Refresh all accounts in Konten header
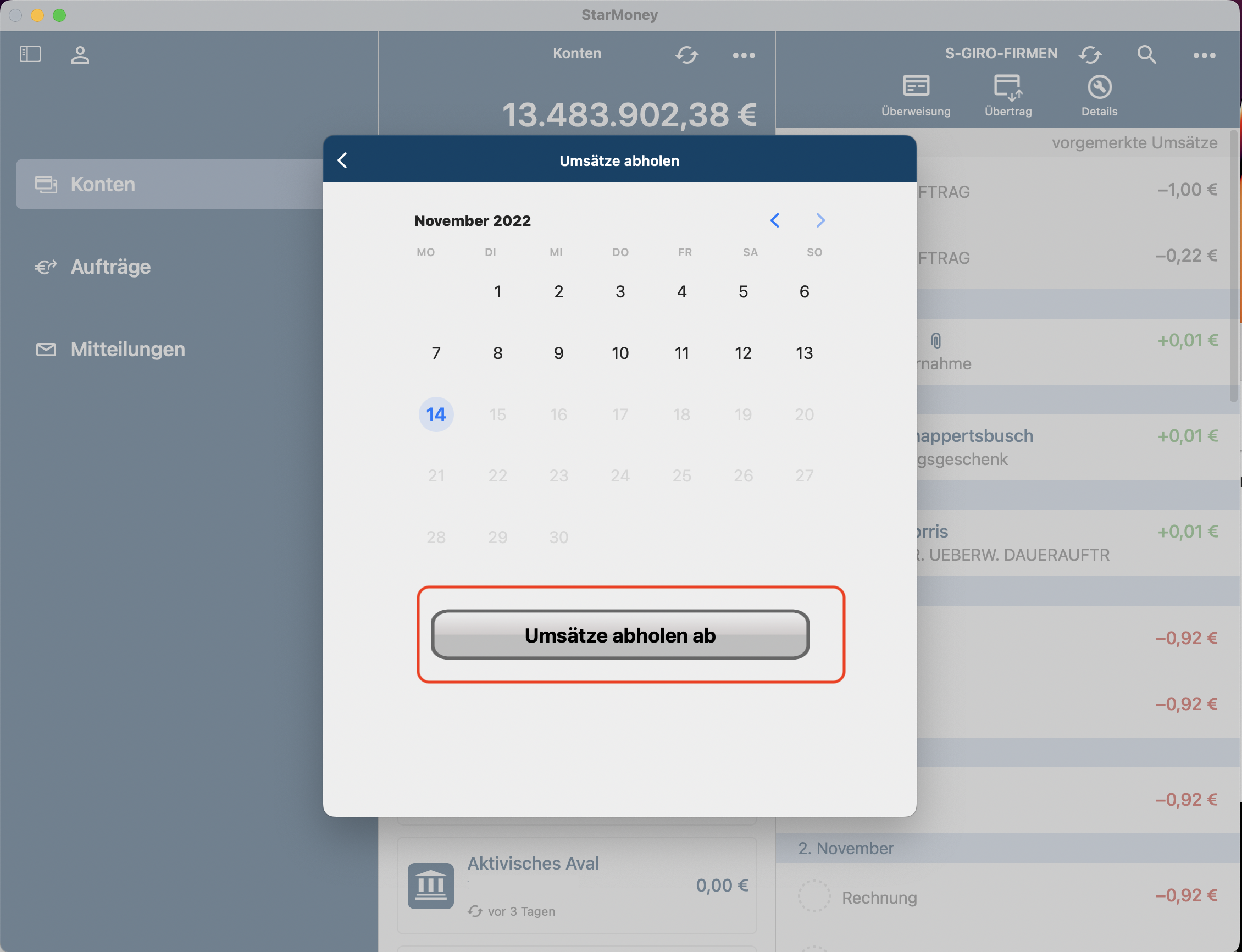1242x952 pixels. click(686, 55)
